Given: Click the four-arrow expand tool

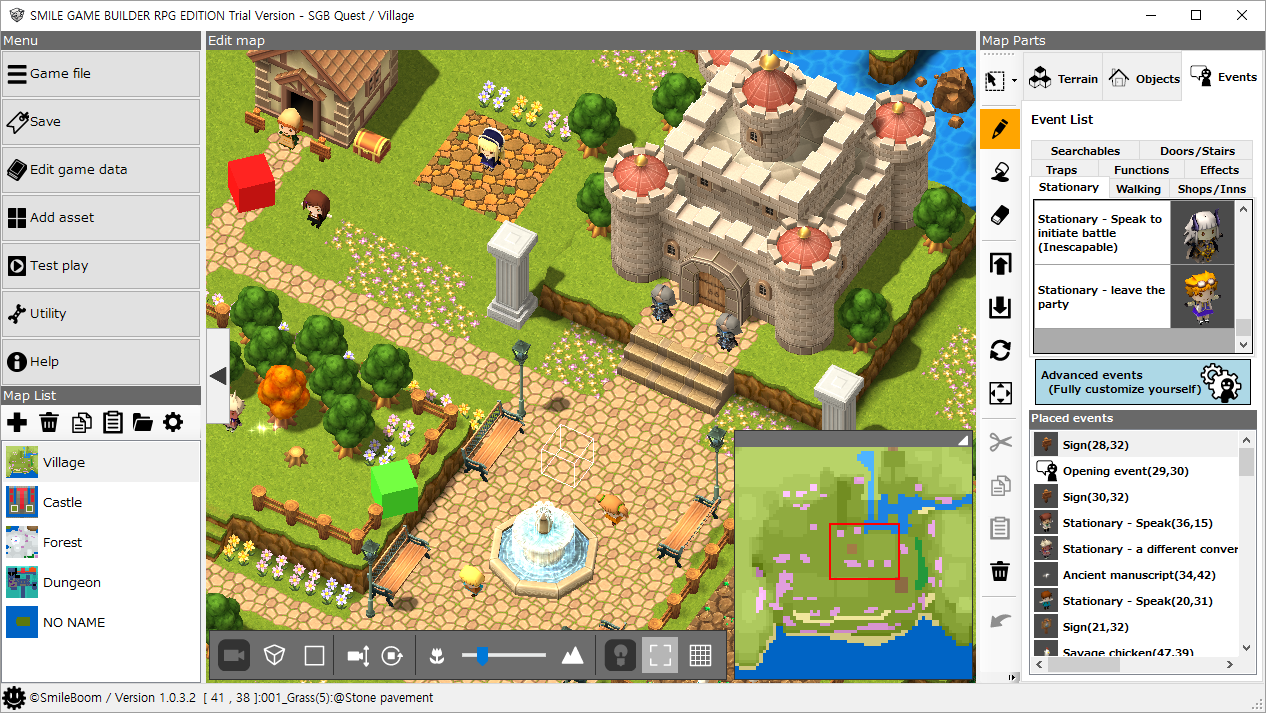Looking at the screenshot, I should (x=1000, y=393).
